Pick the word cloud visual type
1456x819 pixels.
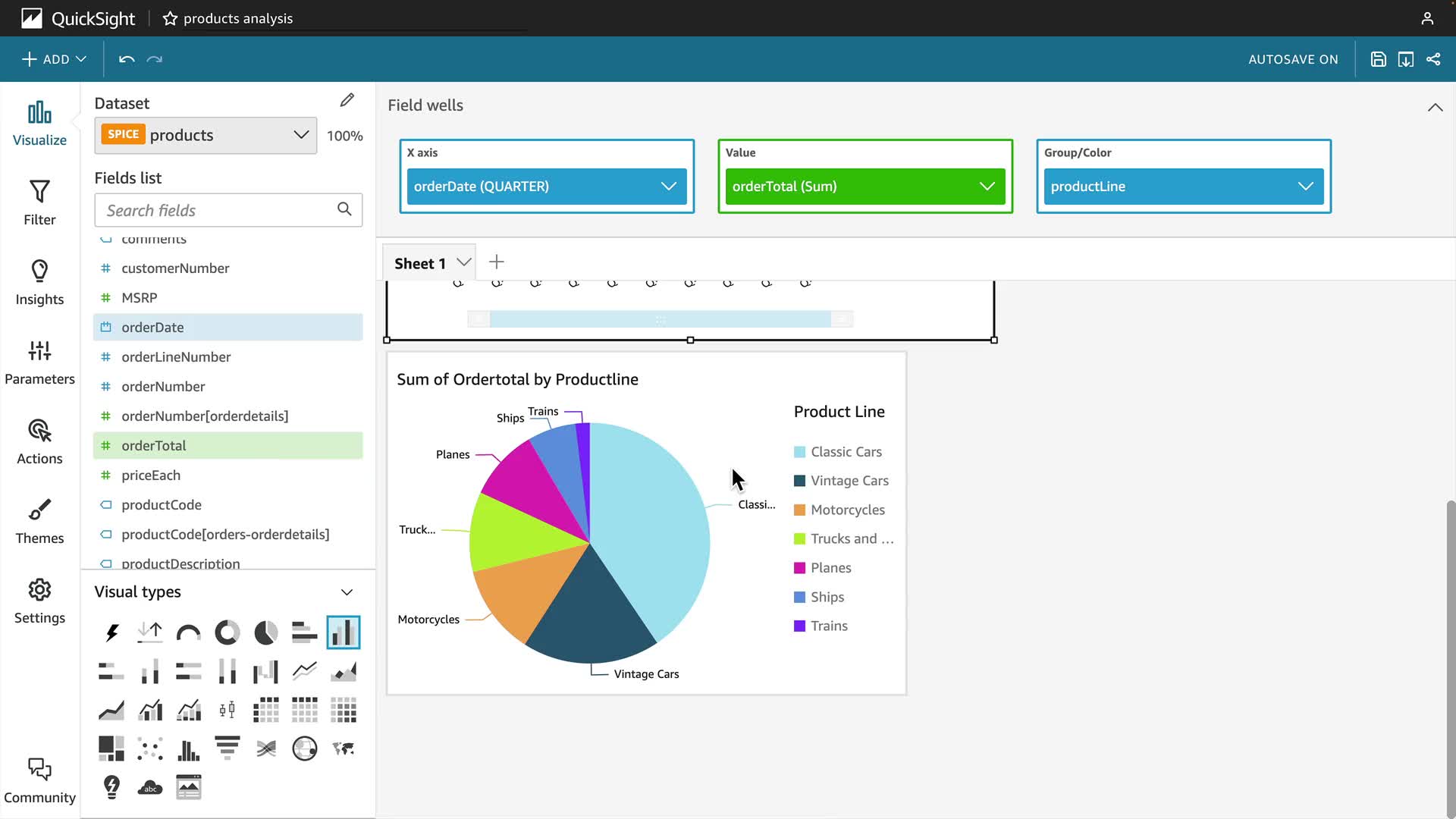coord(150,787)
